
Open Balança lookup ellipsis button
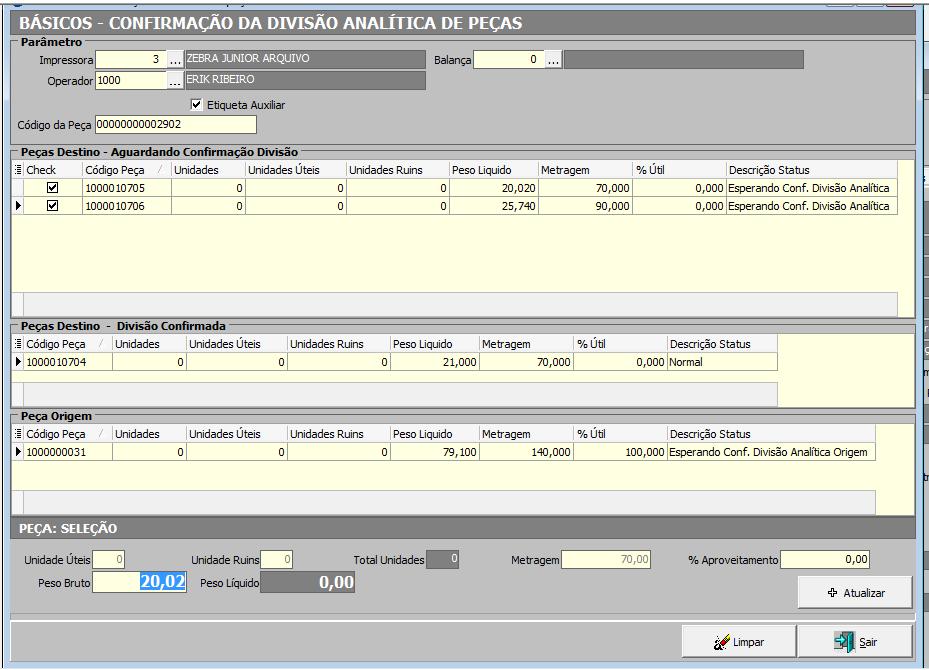click(x=553, y=60)
